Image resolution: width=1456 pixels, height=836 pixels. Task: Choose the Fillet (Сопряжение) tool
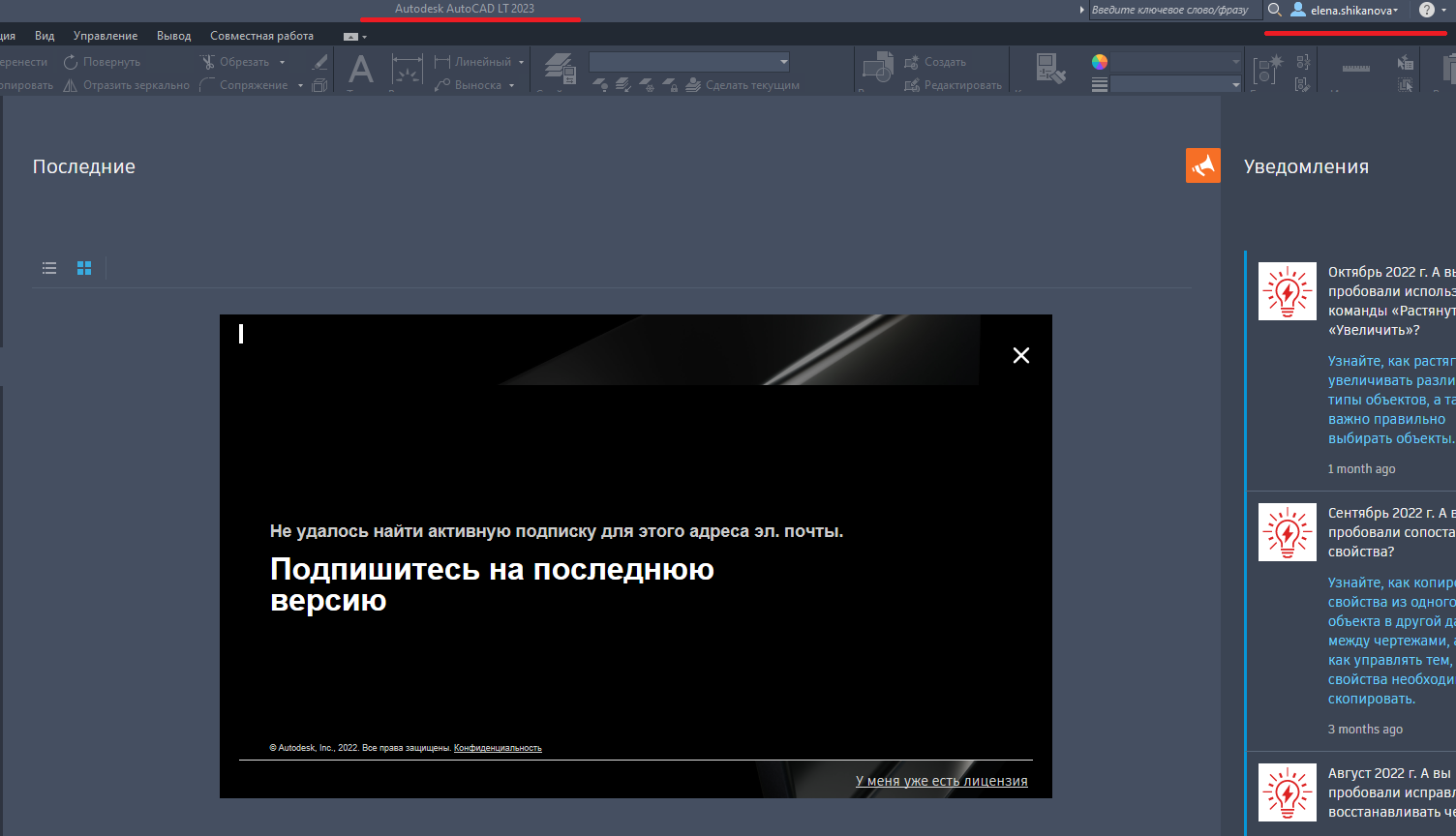(244, 85)
